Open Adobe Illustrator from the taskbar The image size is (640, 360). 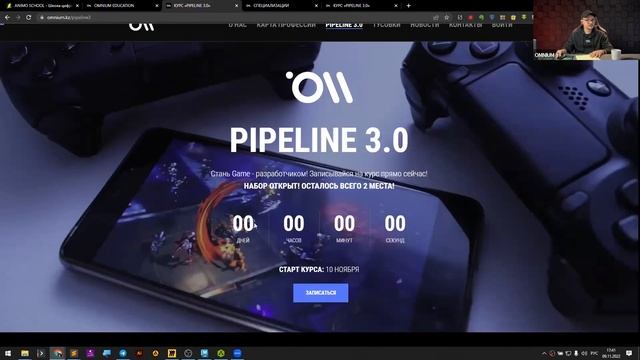coord(139,353)
